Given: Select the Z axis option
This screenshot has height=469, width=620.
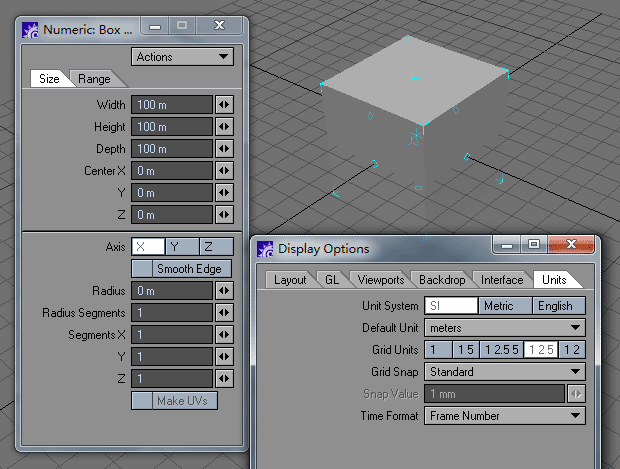Looking at the screenshot, I should (x=216, y=247).
